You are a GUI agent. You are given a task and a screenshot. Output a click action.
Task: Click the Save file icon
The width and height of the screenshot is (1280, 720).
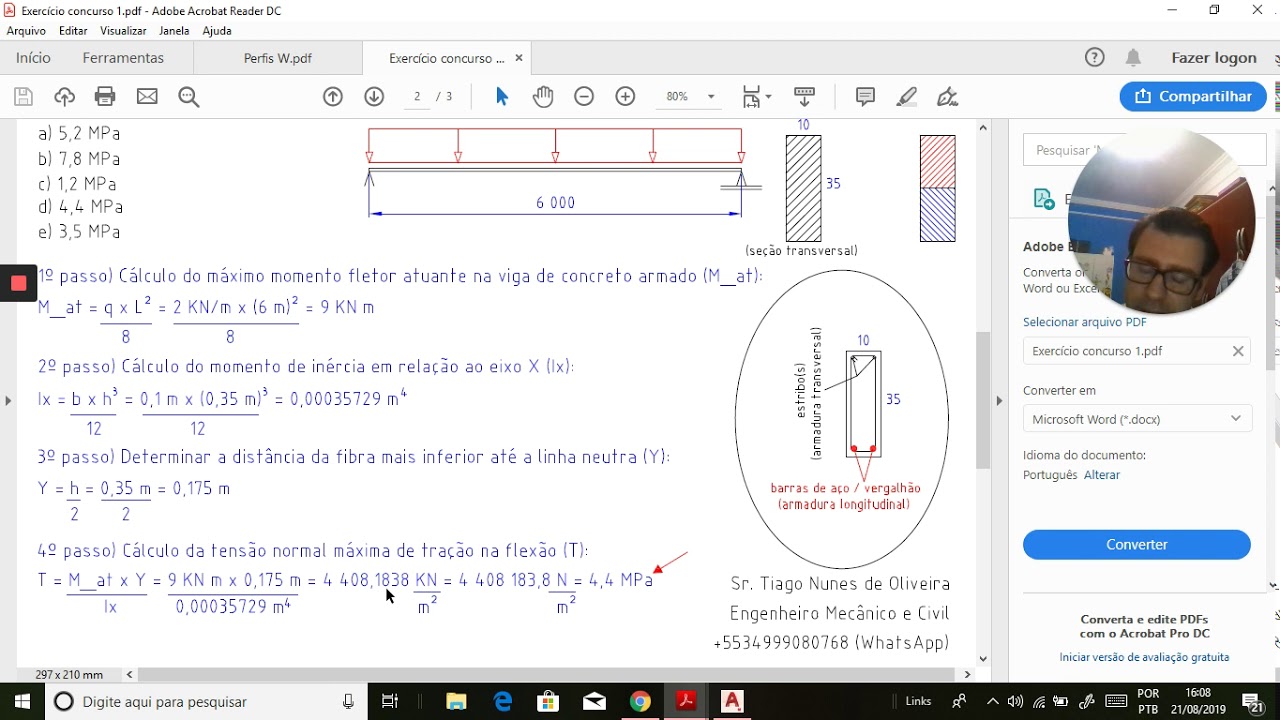[x=23, y=97]
